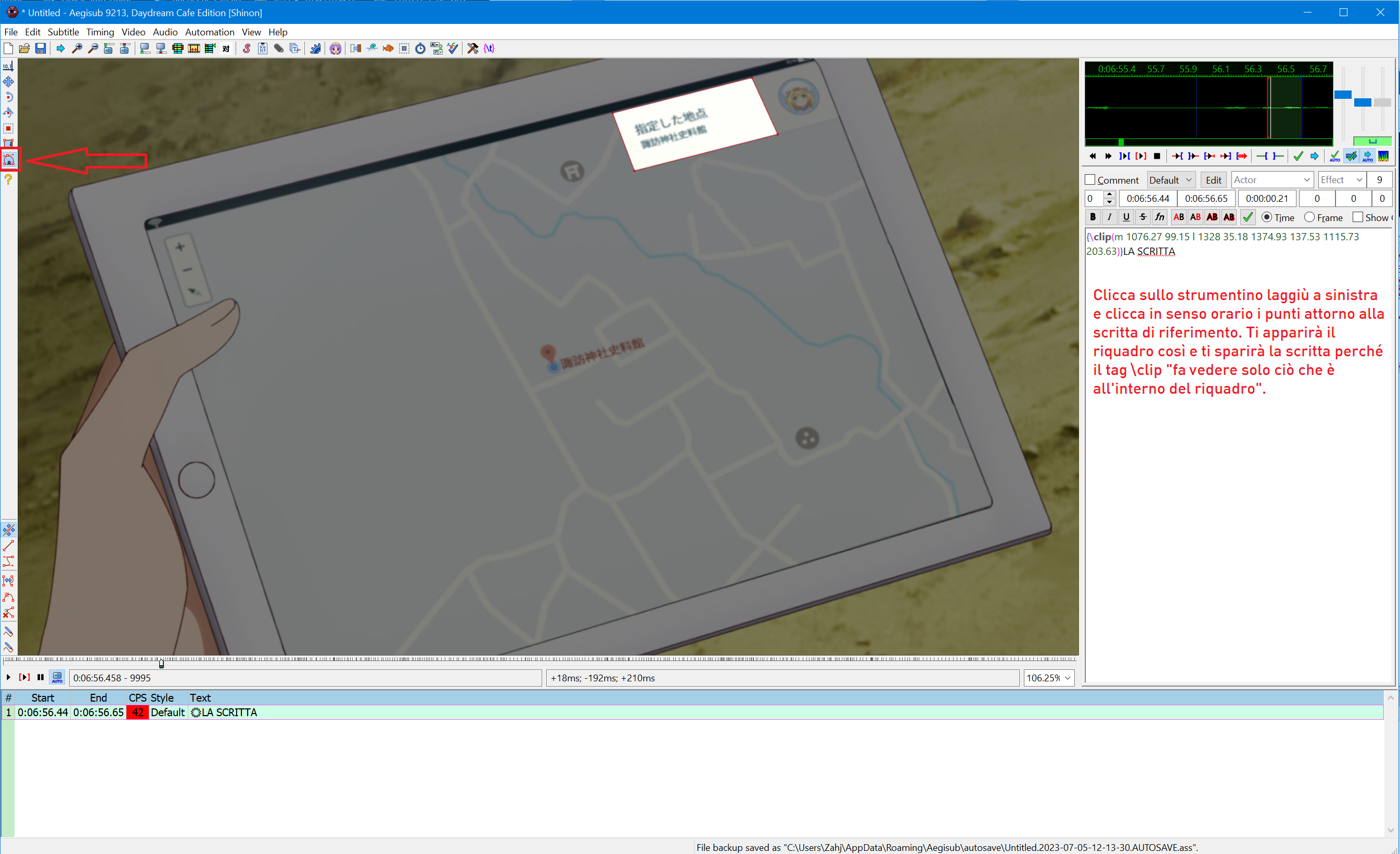This screenshot has height=854, width=1400.
Task: Select the Frame radio button
Action: [1309, 217]
